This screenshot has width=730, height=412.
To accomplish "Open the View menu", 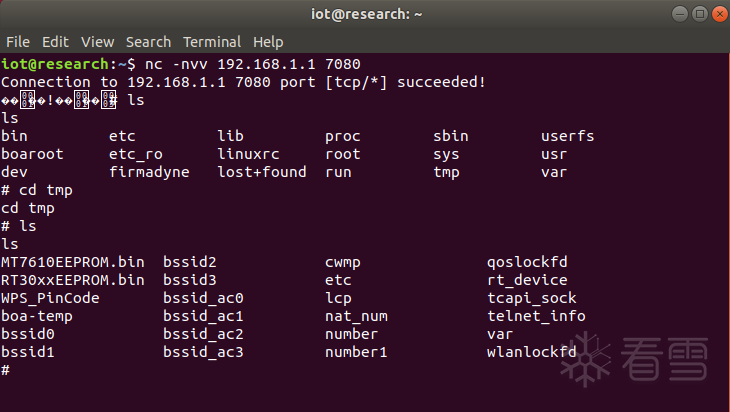I will click(x=97, y=42).
